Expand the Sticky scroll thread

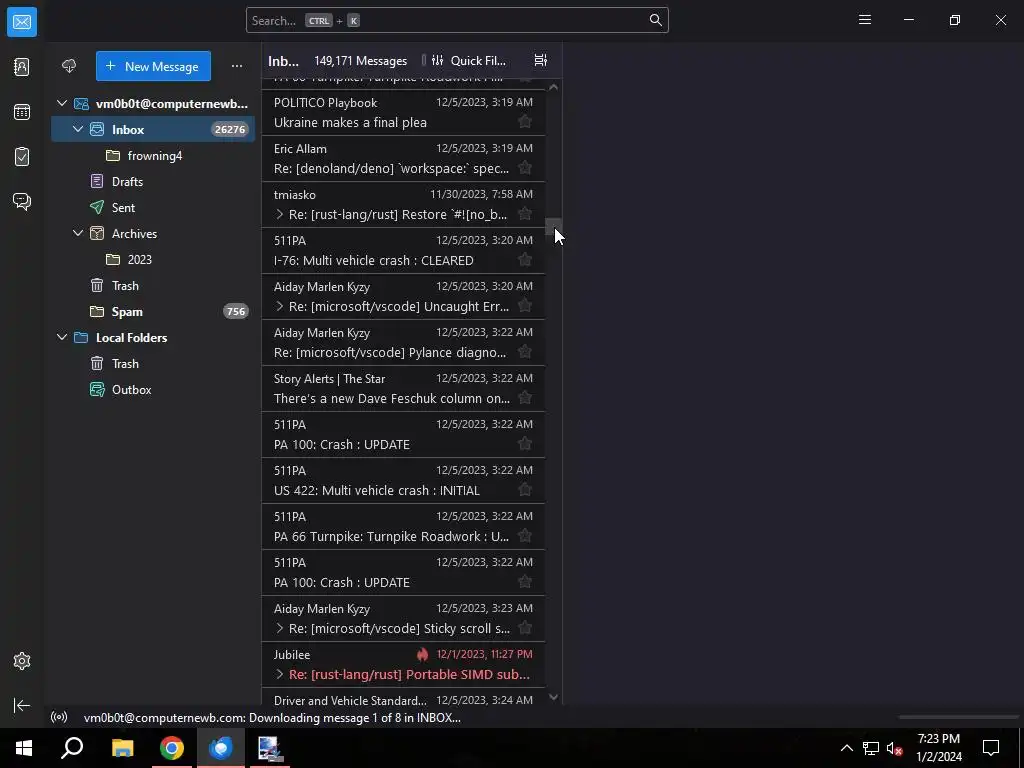click(x=280, y=628)
